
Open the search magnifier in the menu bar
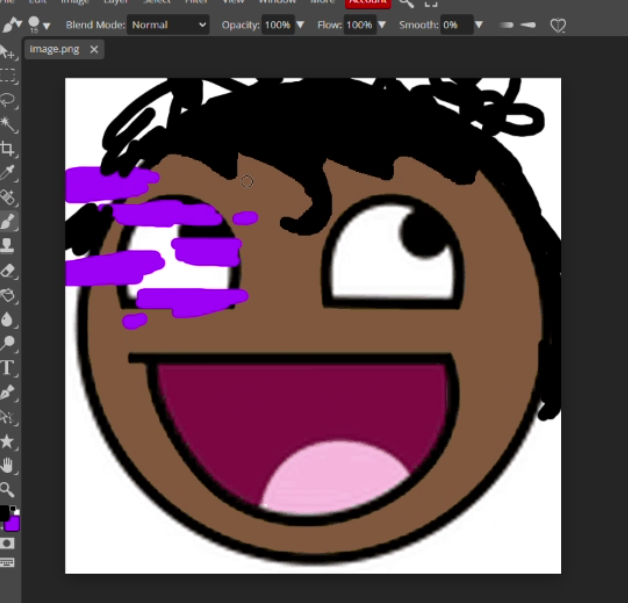[406, 4]
